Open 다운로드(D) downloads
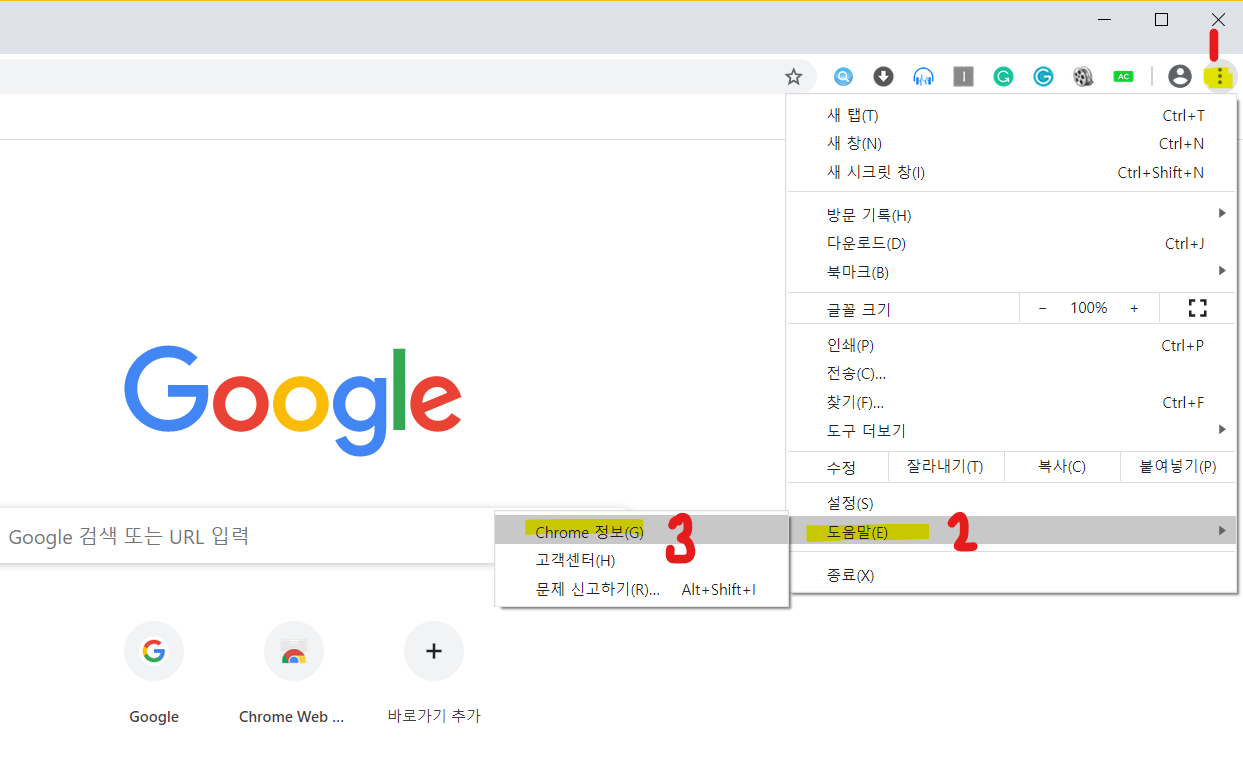1243x783 pixels. 1012,243
